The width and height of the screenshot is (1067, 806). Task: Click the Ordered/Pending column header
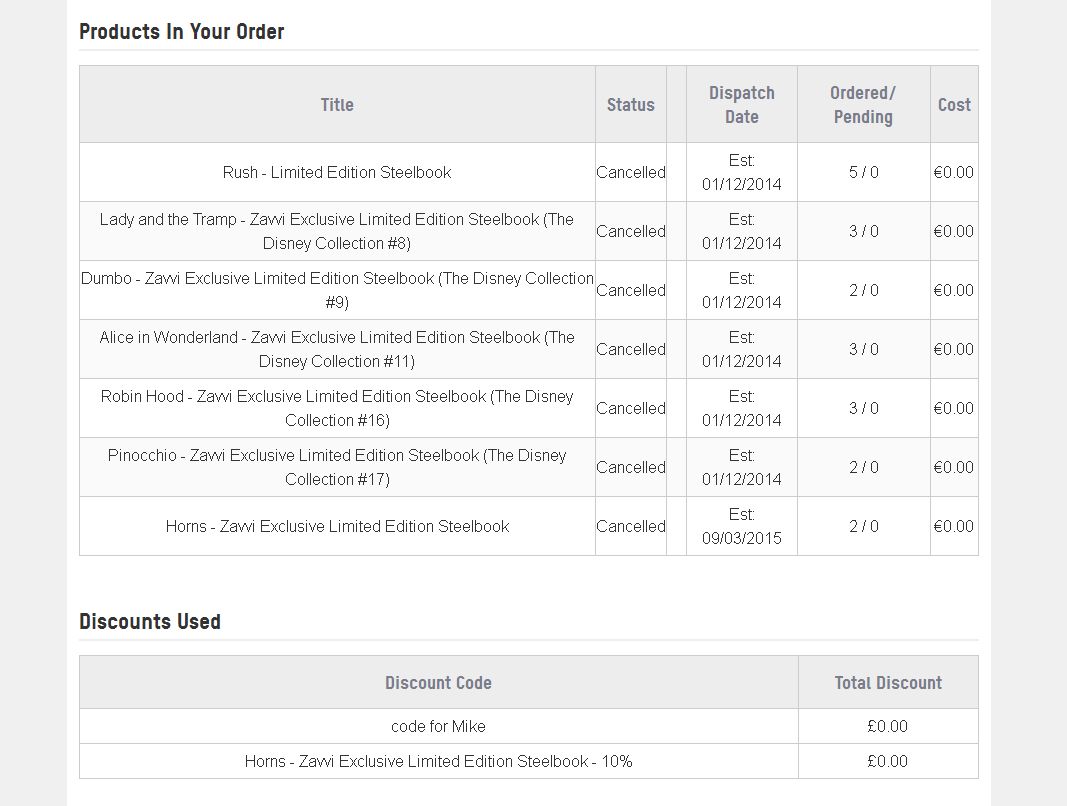tap(863, 105)
